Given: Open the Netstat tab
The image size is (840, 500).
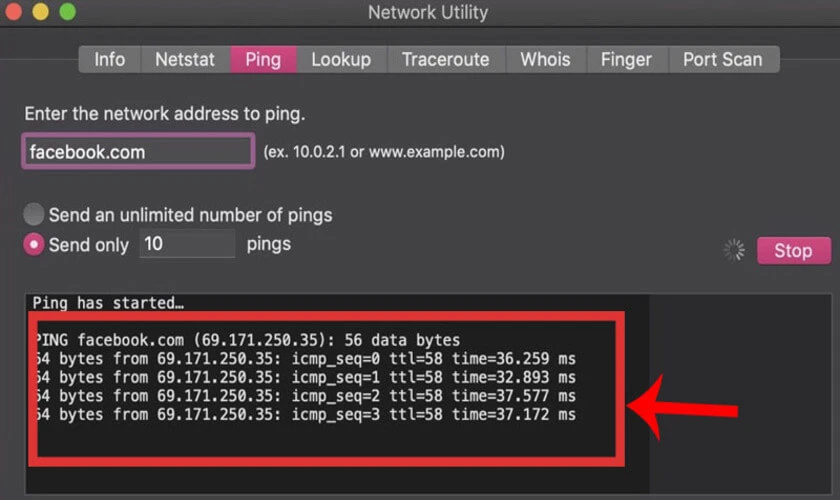Looking at the screenshot, I should point(185,59).
